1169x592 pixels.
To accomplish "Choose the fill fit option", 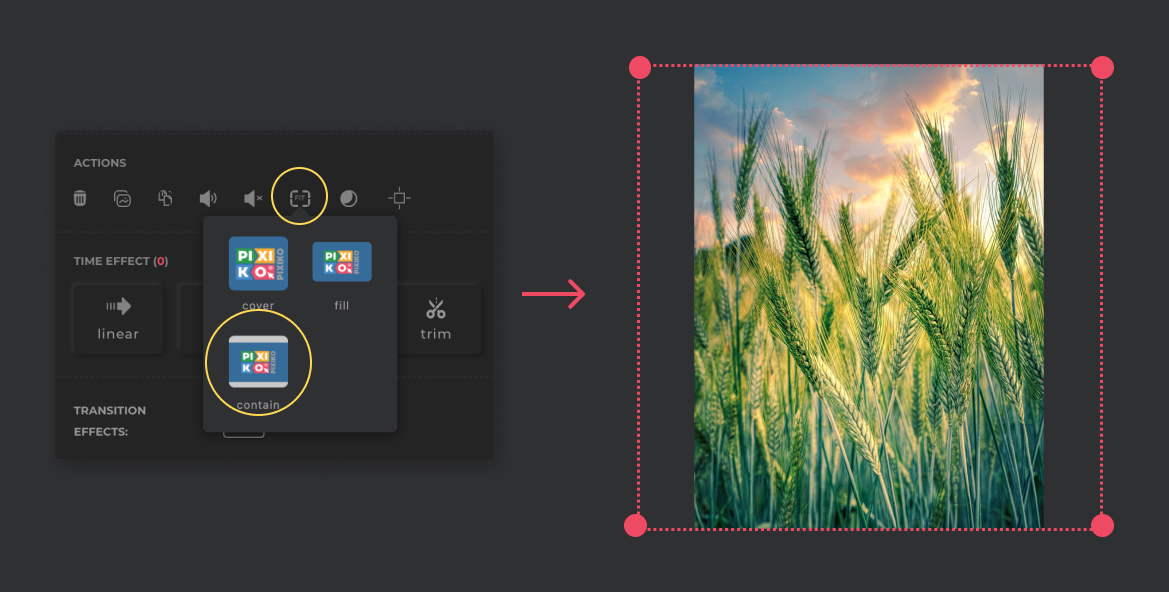I will (341, 262).
